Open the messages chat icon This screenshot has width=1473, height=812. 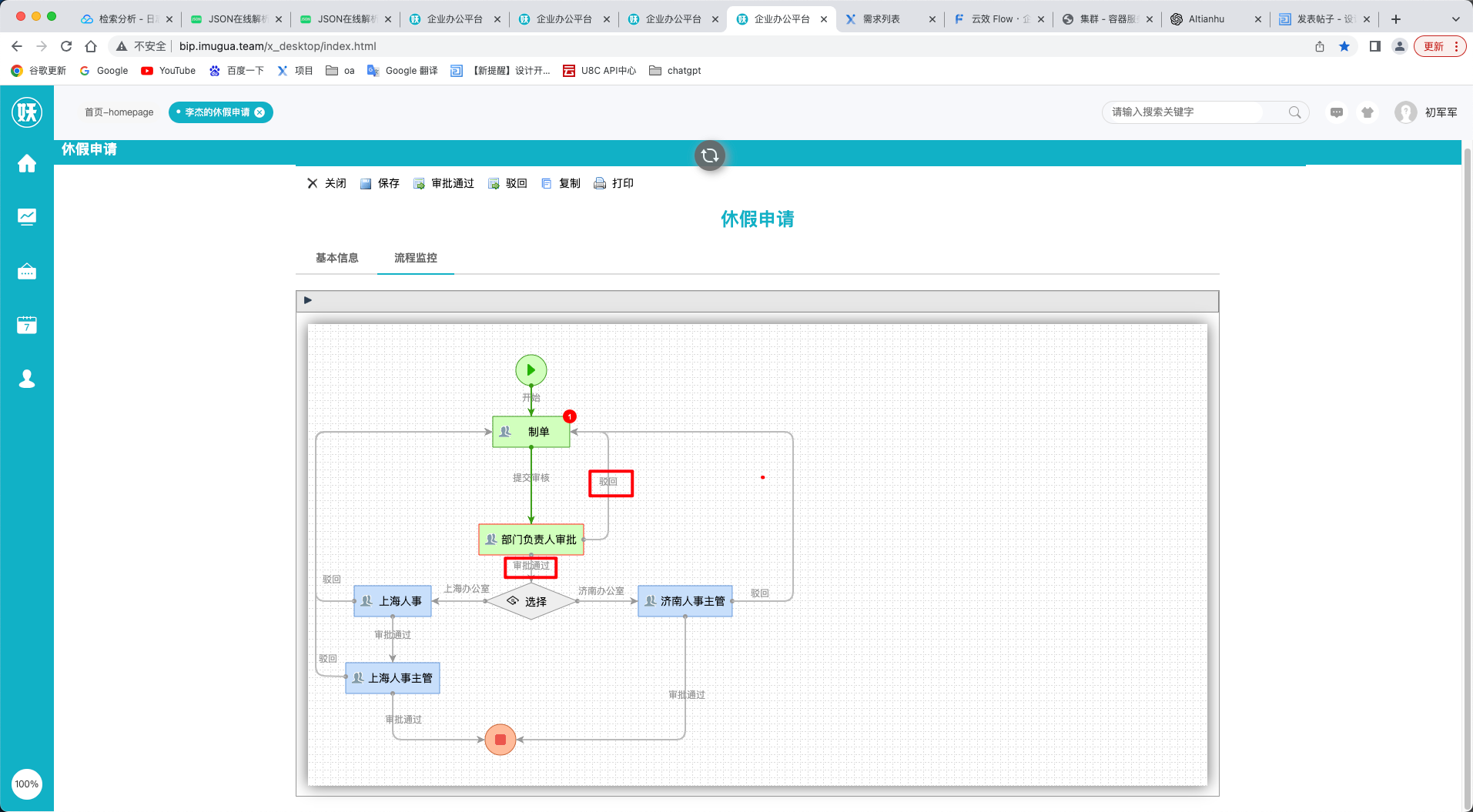pyautogui.click(x=1337, y=112)
